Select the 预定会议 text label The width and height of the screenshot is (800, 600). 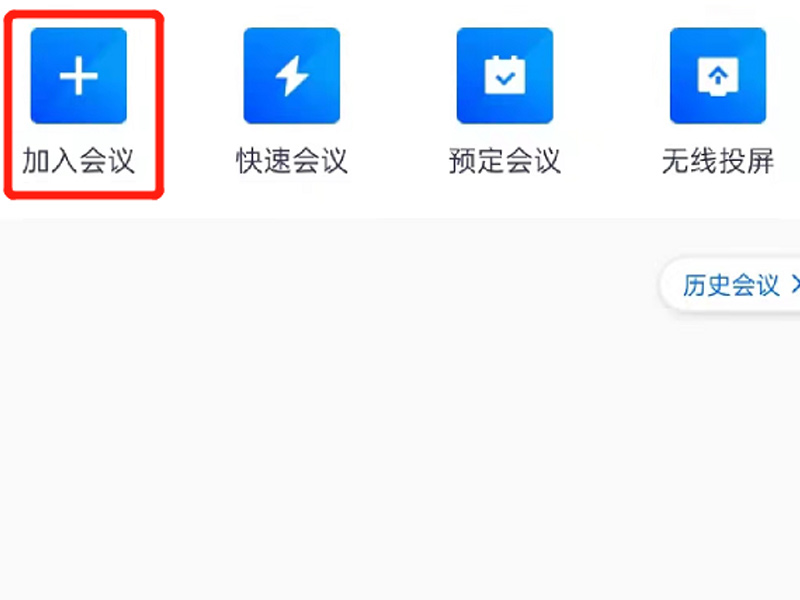click(505, 161)
